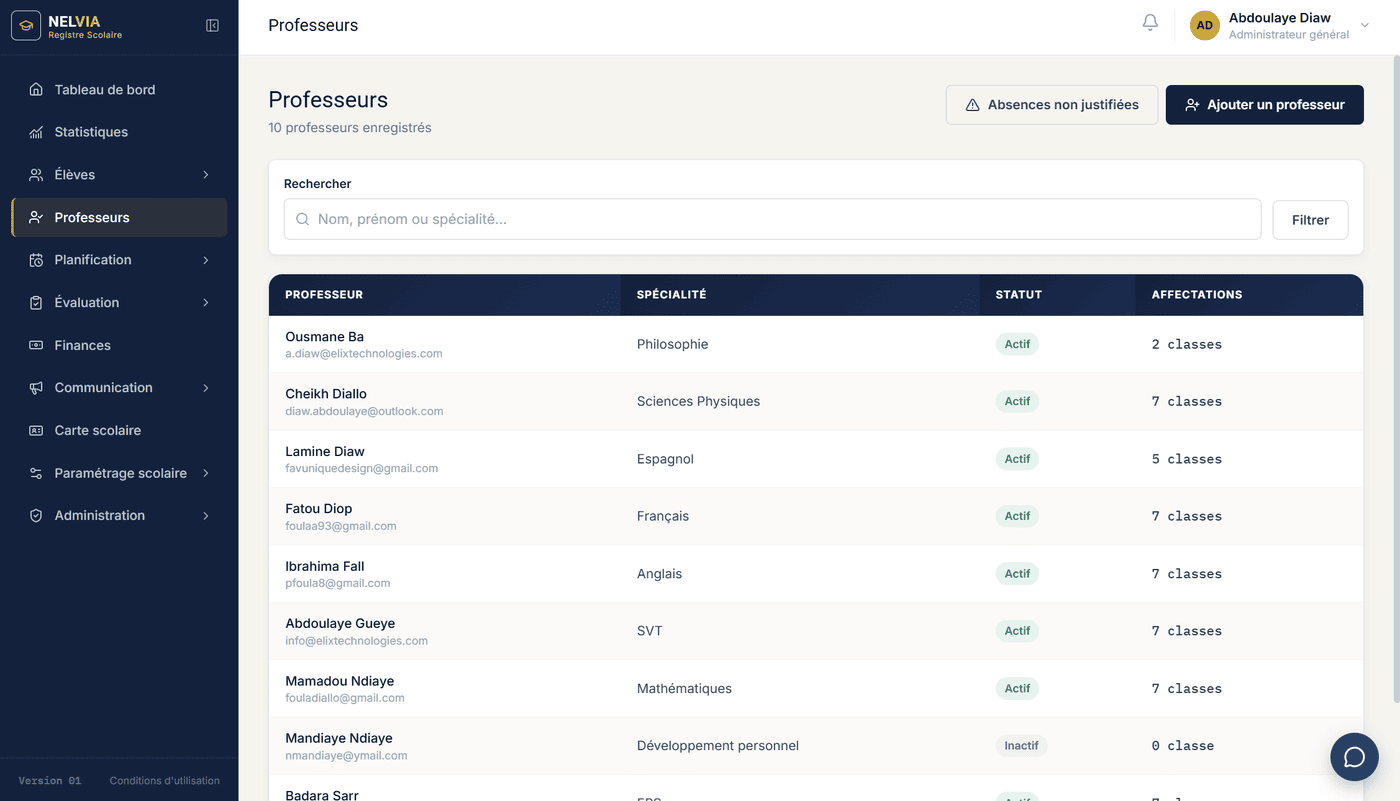Image resolution: width=1400 pixels, height=801 pixels.
Task: Click the Tableau de bord home icon
Action: click(36, 90)
